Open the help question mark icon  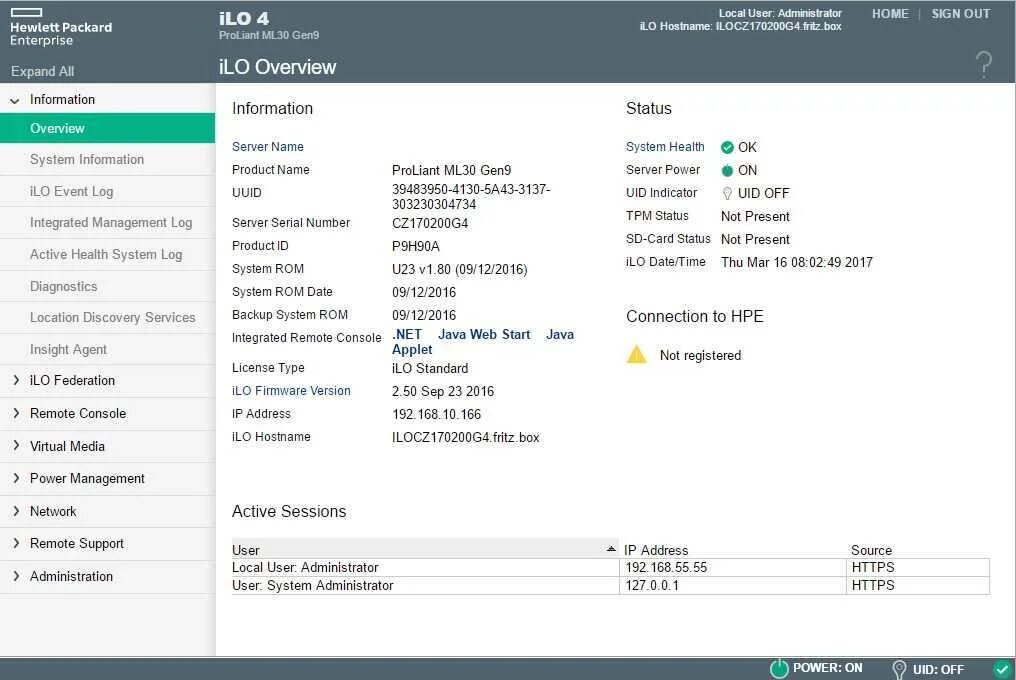pyautogui.click(x=983, y=65)
